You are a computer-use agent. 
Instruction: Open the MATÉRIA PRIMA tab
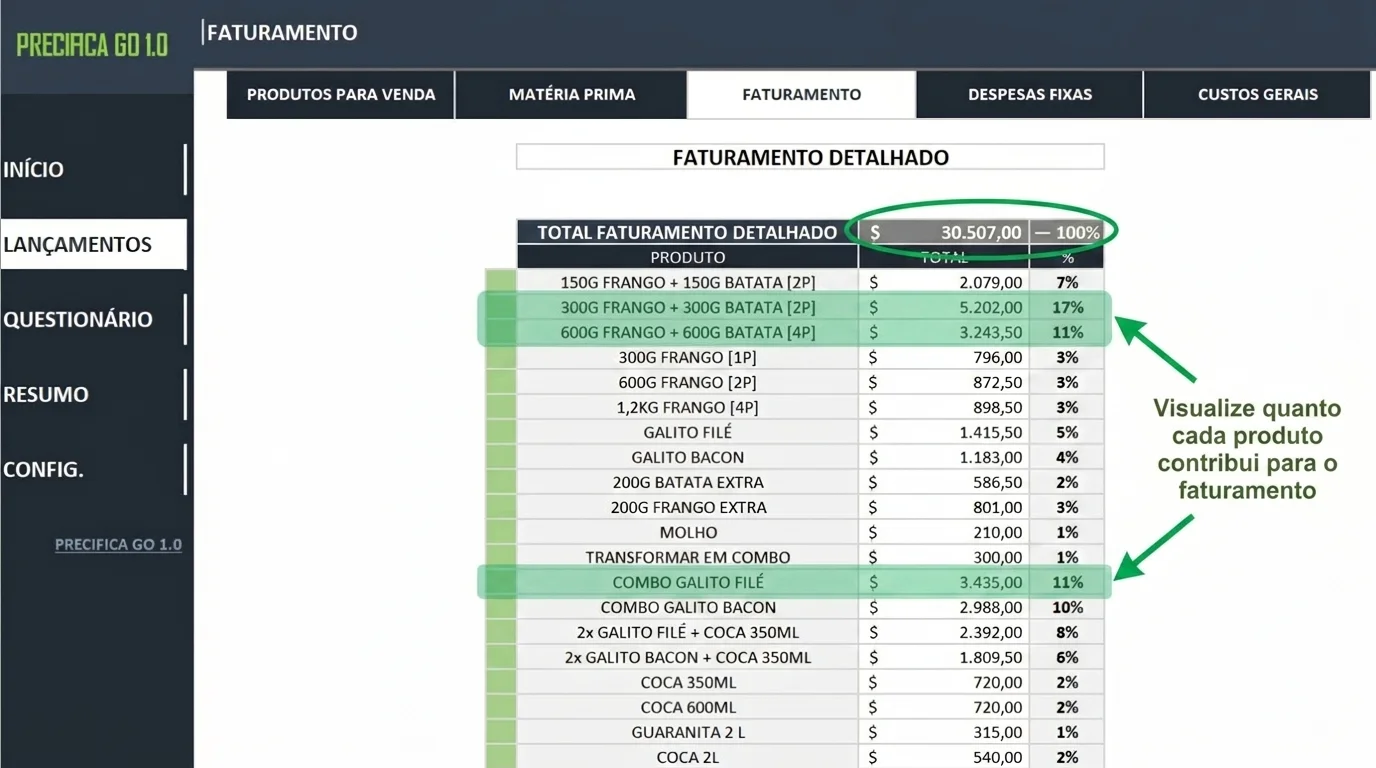point(570,94)
